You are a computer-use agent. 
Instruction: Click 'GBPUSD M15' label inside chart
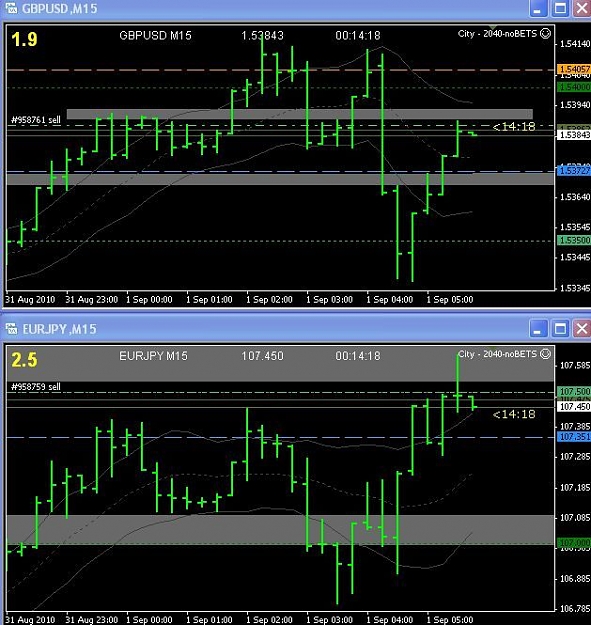coord(155,35)
